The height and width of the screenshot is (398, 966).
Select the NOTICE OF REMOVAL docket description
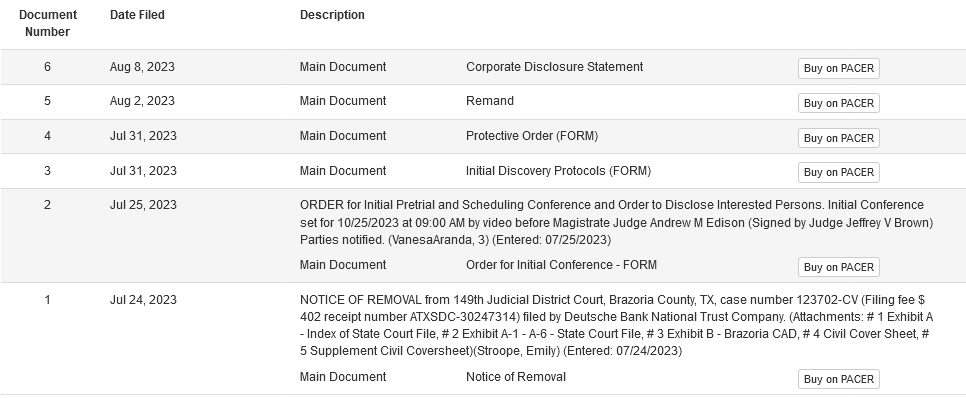pyautogui.click(x=616, y=325)
